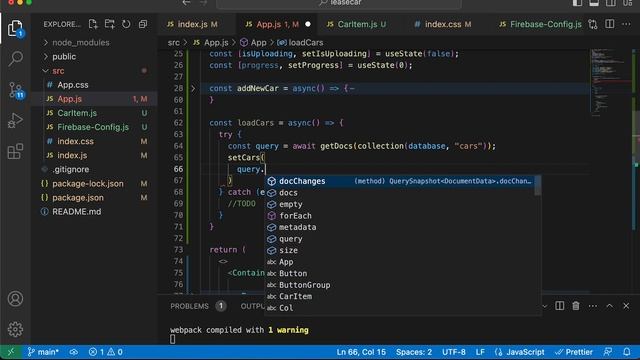Open the PROBLEMS panel tab
This screenshot has width=640, height=360.
tap(189, 306)
